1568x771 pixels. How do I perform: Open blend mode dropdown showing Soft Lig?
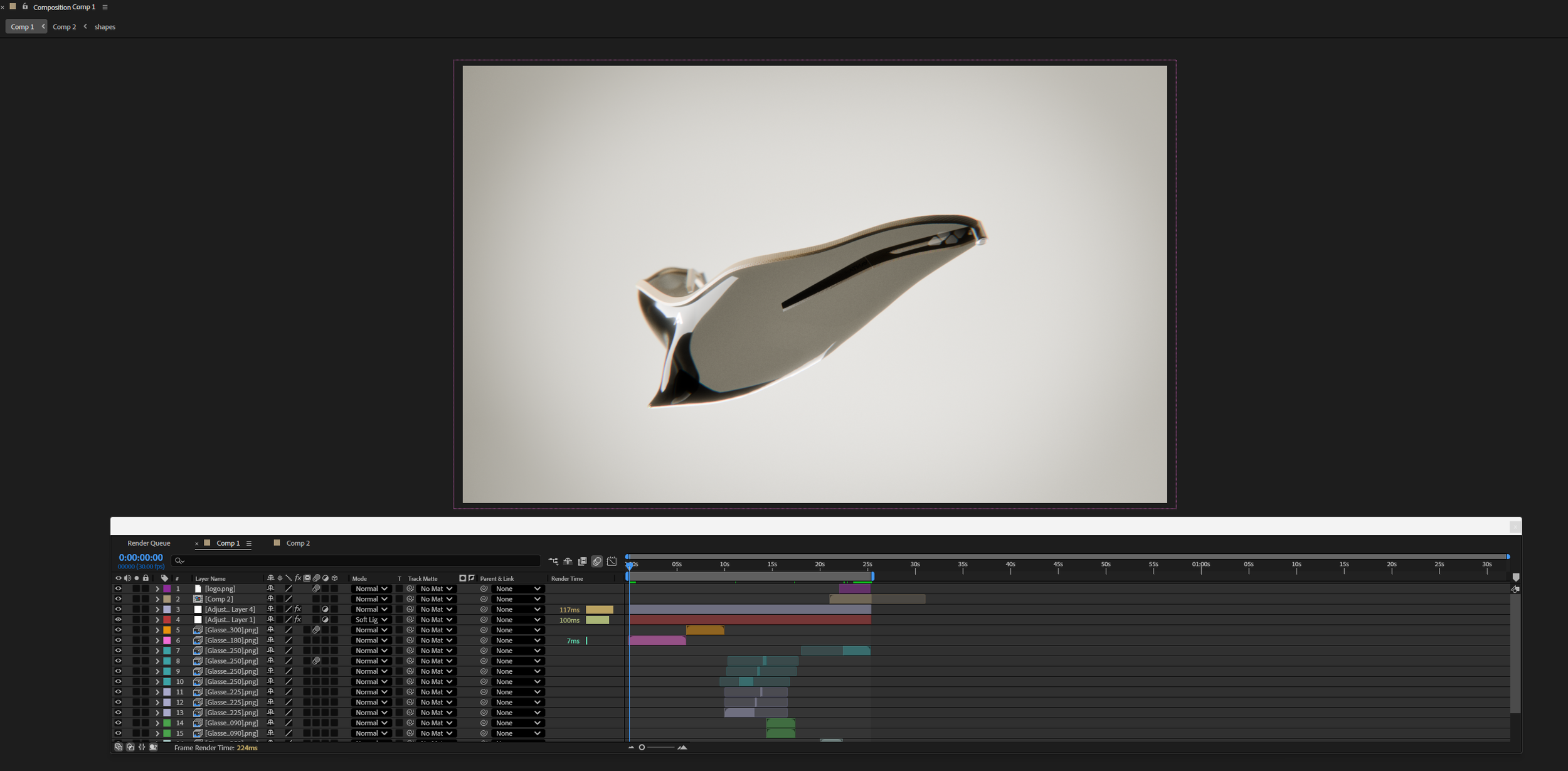click(x=371, y=620)
